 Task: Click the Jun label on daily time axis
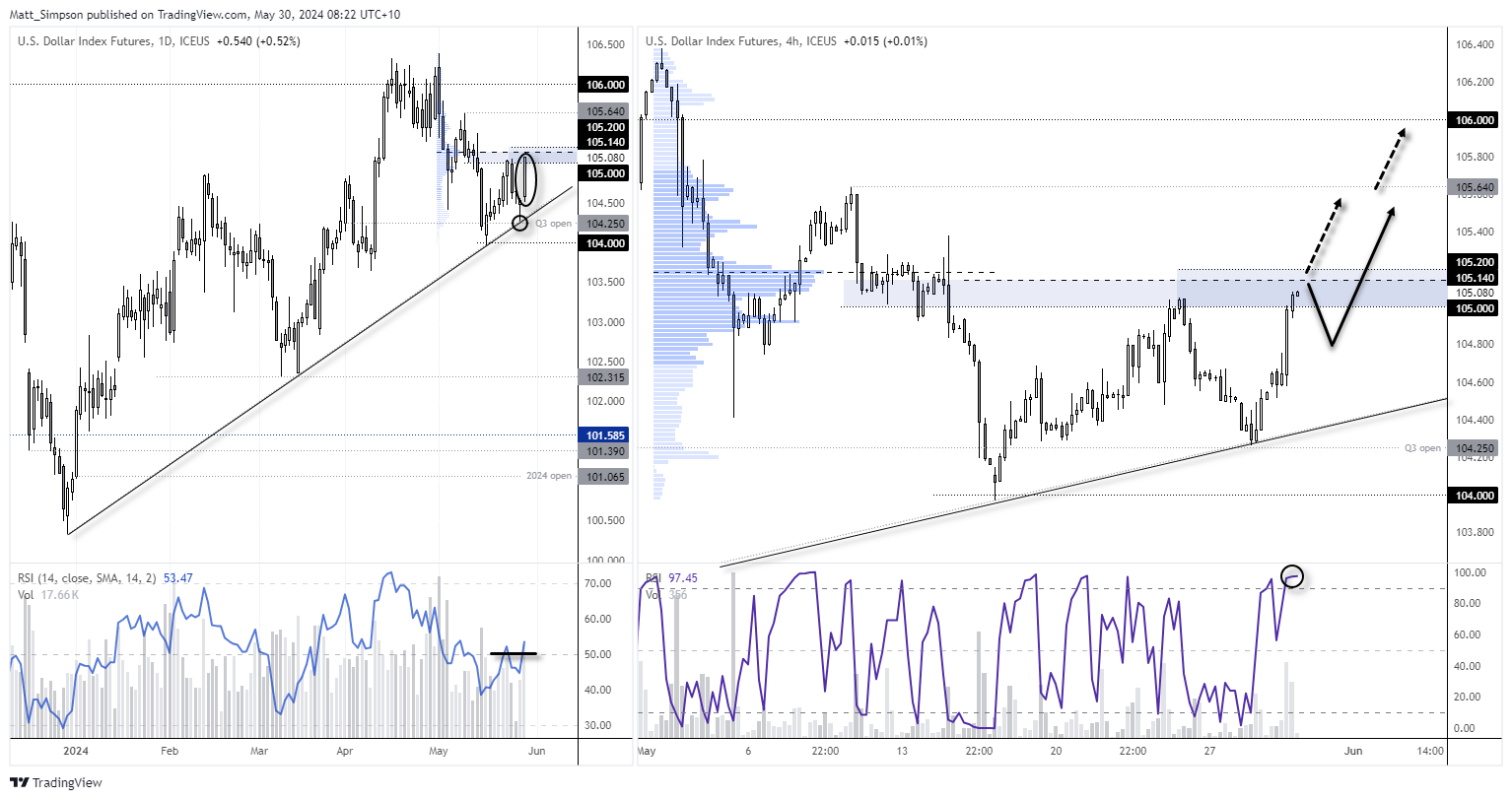(536, 751)
